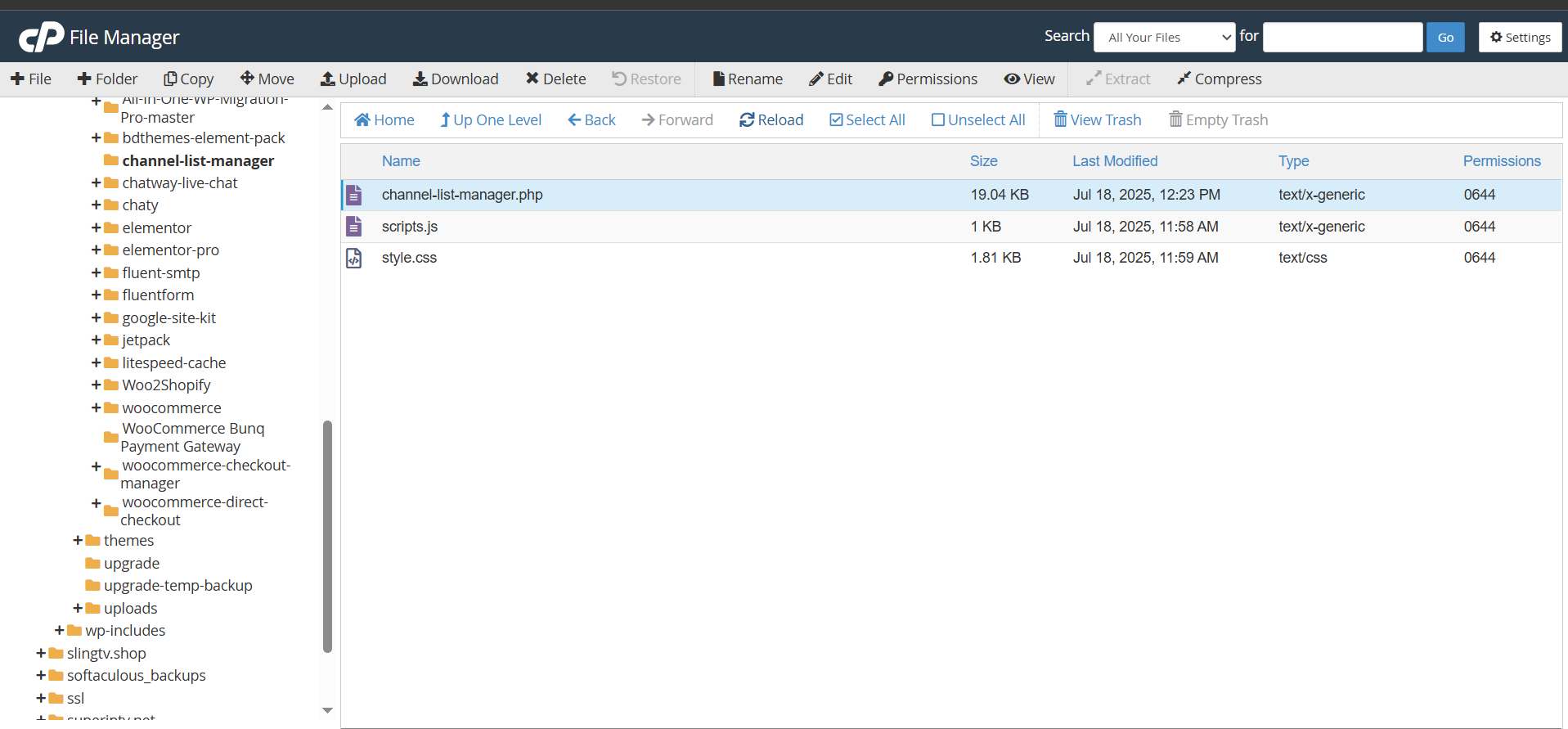Expand the wp-includes folder
Screen dimensions: 1568x729
60,631
